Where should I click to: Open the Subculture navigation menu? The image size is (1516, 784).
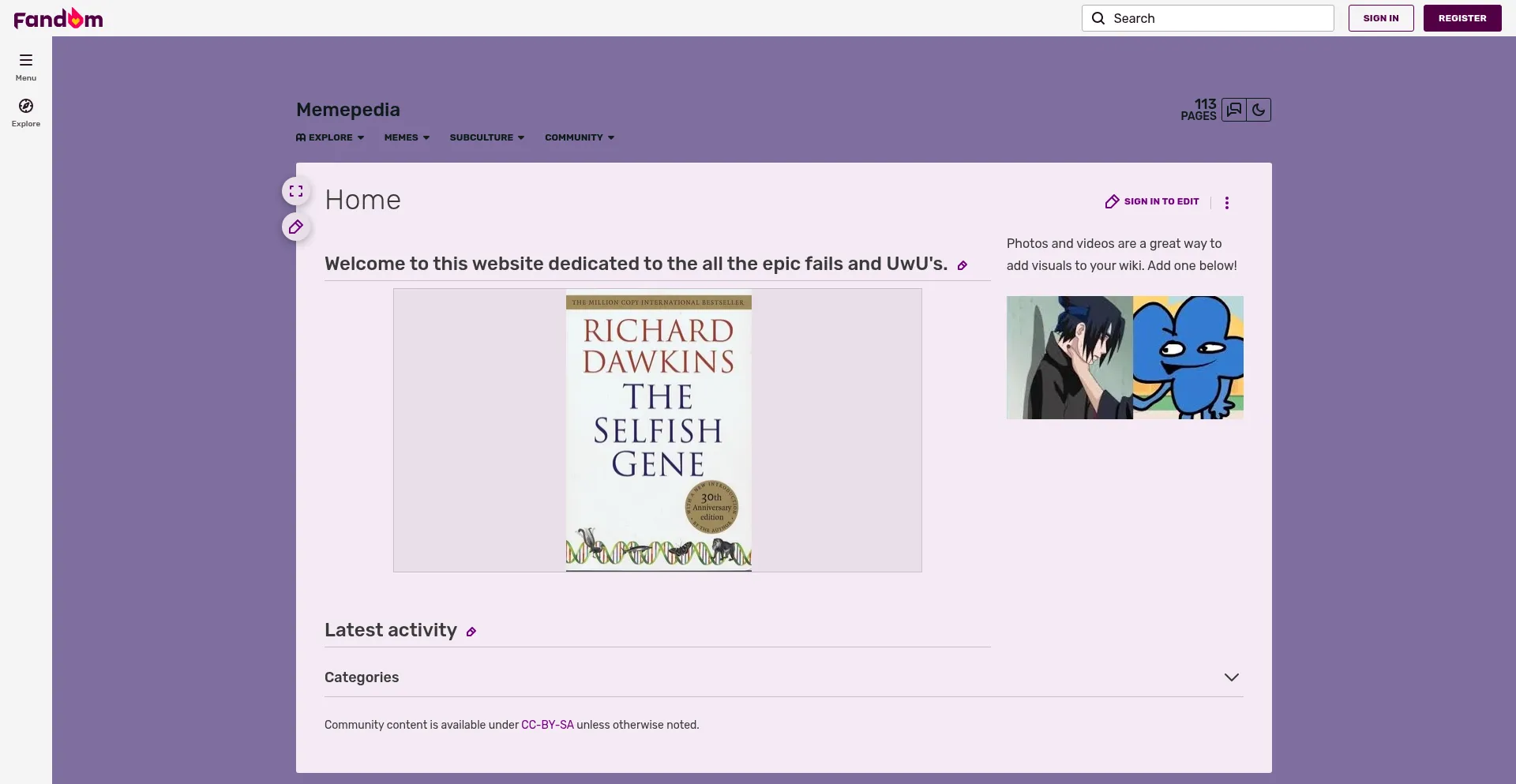[x=486, y=137]
